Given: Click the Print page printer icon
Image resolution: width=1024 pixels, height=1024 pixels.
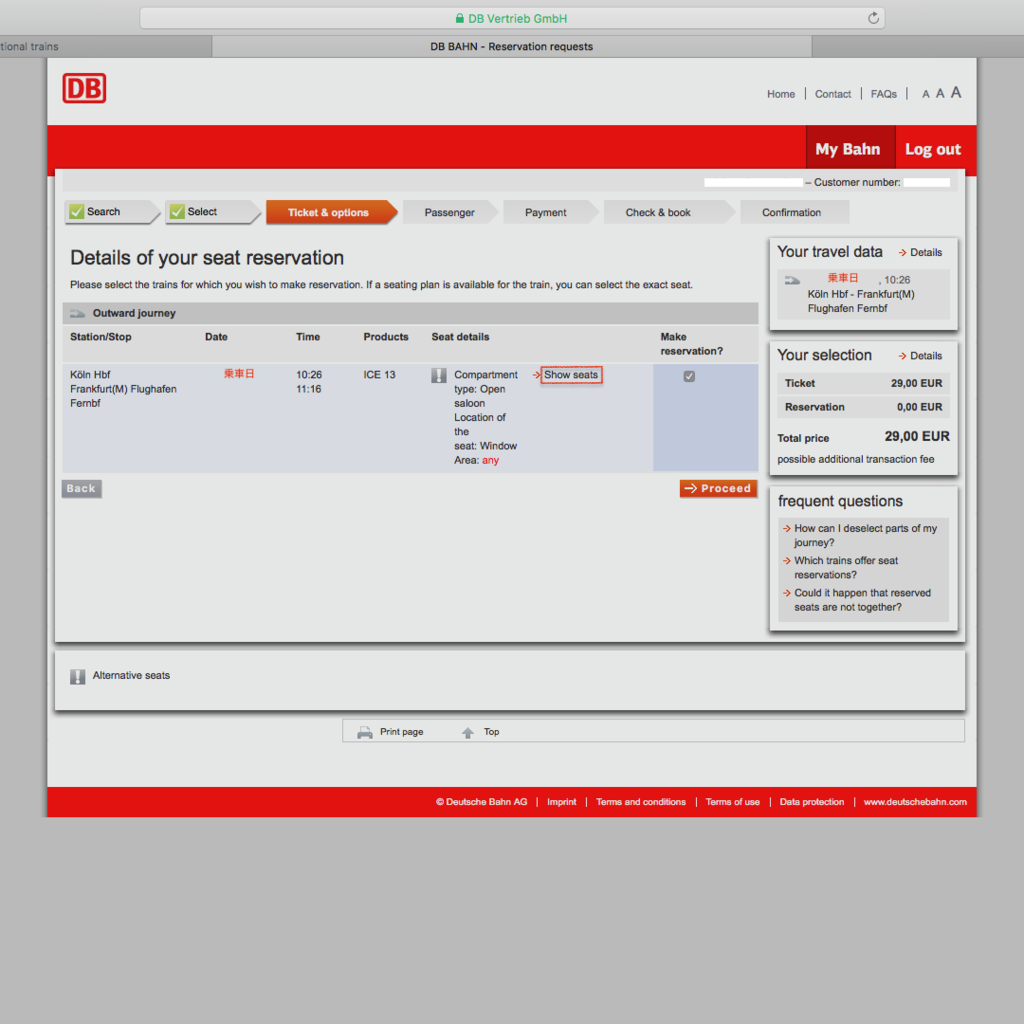Looking at the screenshot, I should 364,732.
